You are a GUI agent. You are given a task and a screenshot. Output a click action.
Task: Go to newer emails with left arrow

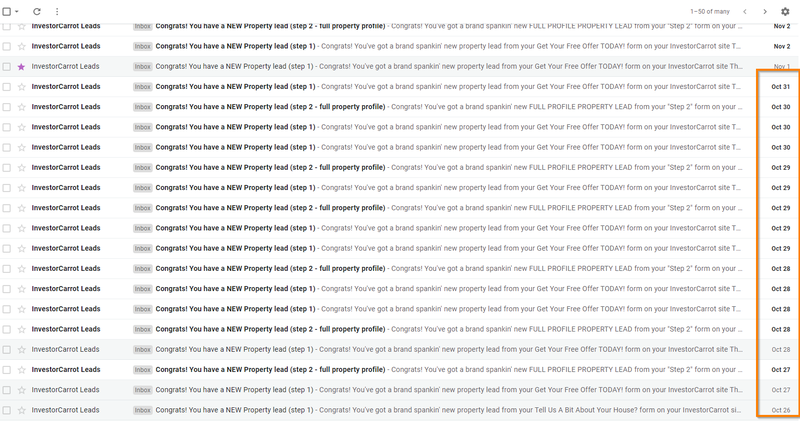pyautogui.click(x=745, y=11)
